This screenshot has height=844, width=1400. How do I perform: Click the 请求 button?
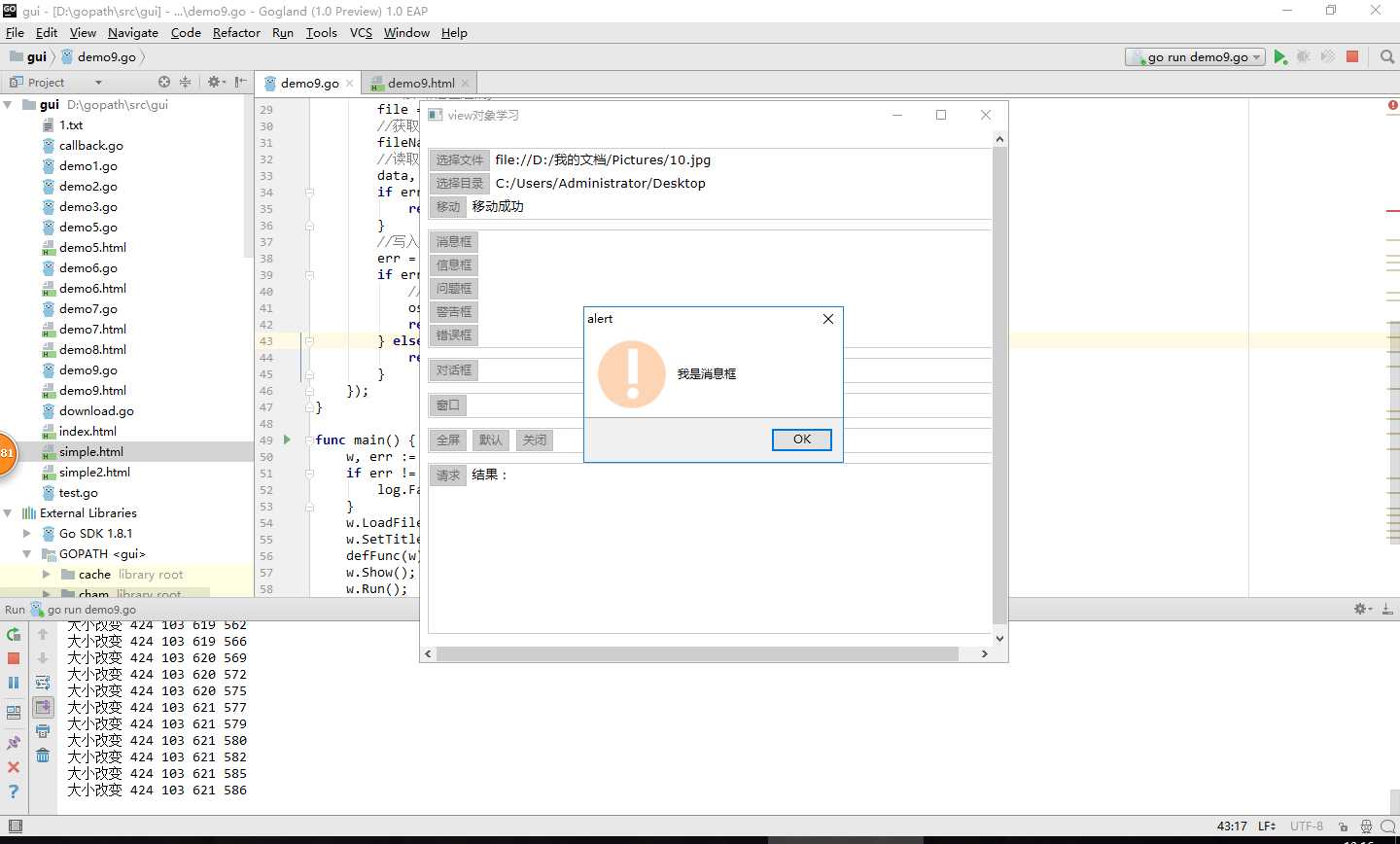(x=447, y=475)
